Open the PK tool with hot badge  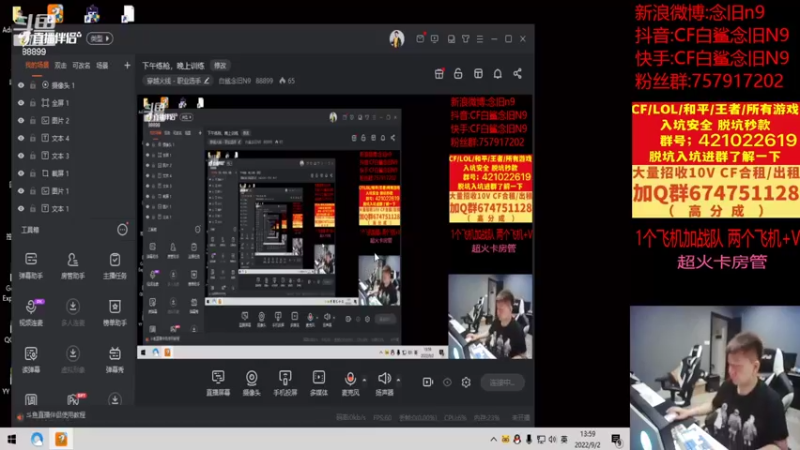[x=74, y=399]
